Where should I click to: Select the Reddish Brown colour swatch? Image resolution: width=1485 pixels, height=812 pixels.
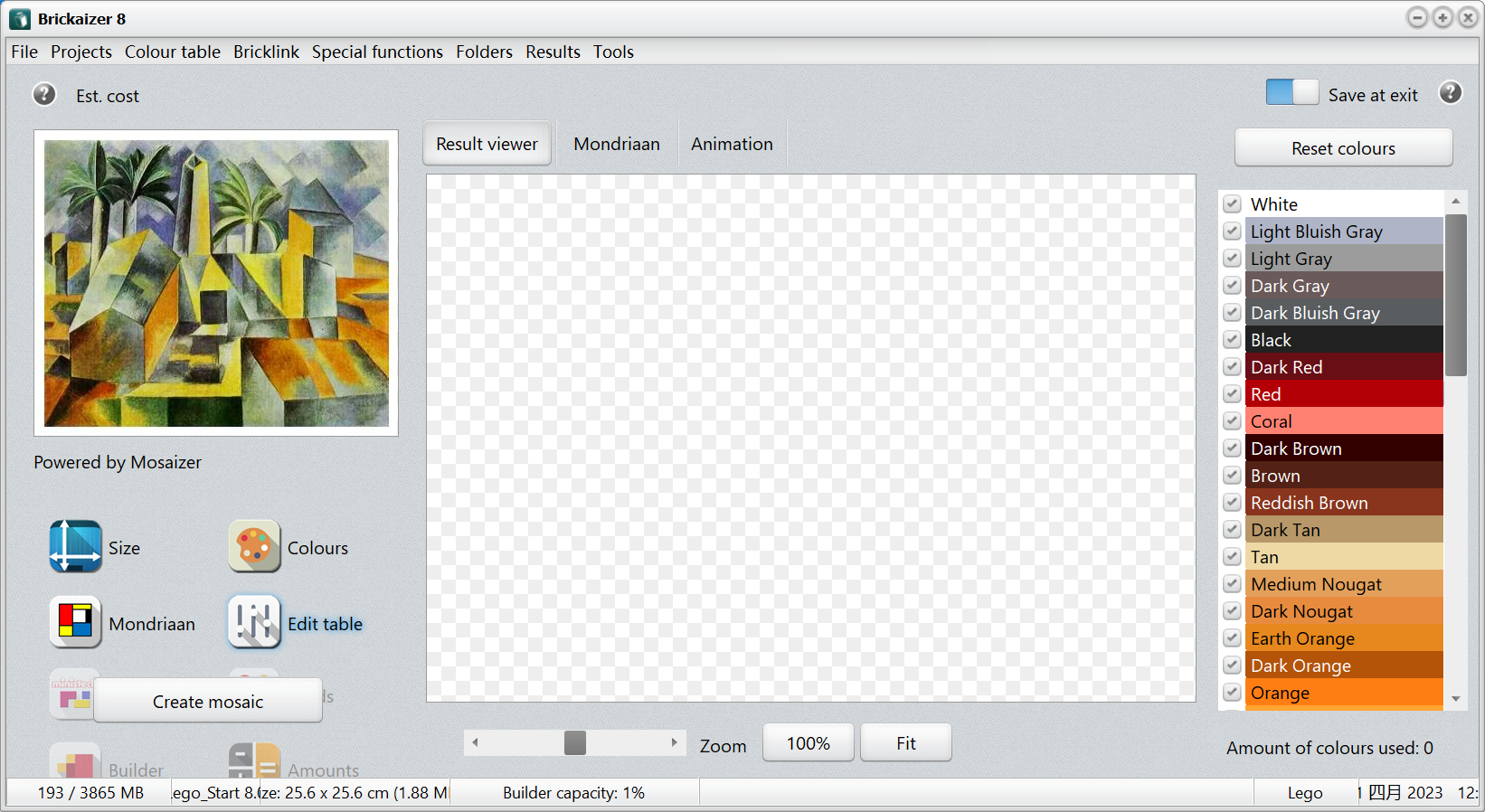point(1344,503)
